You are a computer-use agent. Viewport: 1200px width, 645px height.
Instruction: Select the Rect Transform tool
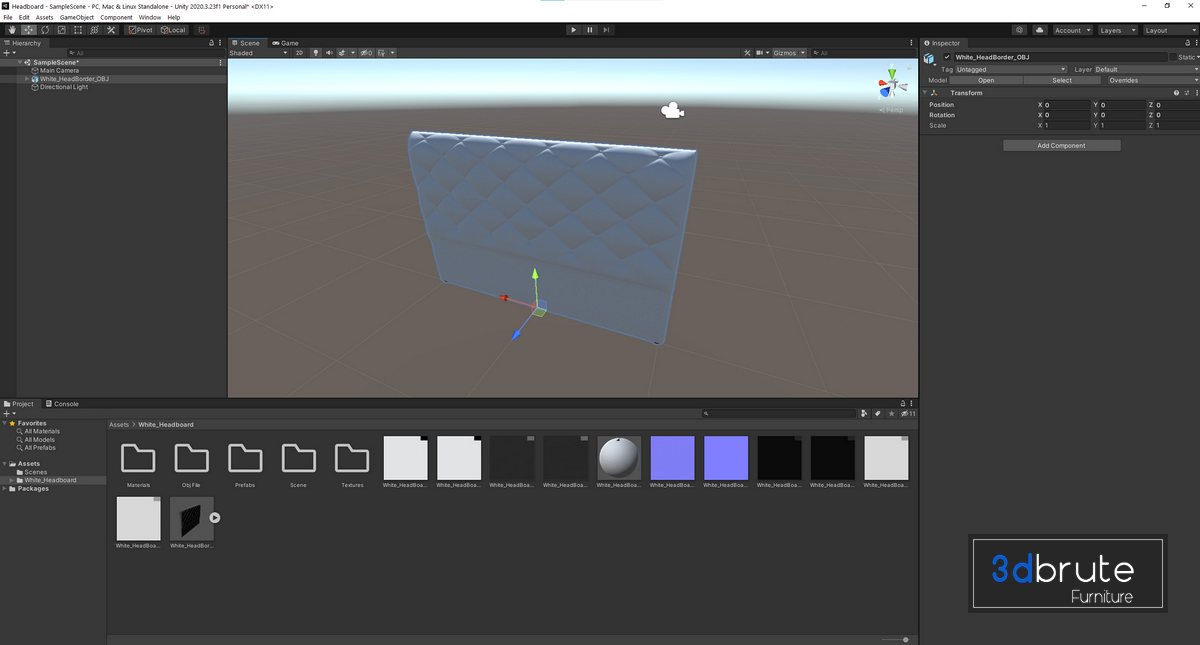click(79, 30)
